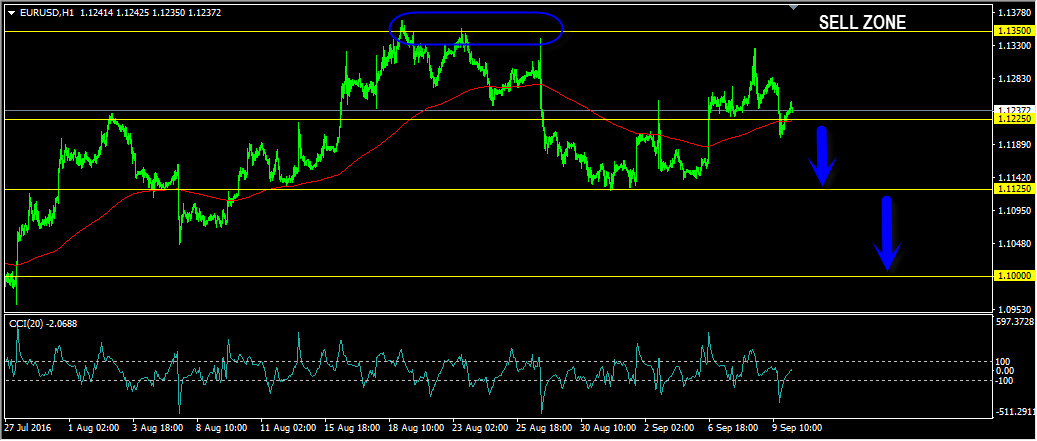1037x441 pixels.
Task: Click the 1.11890 price axis value
Action: pyautogui.click(x=1015, y=145)
